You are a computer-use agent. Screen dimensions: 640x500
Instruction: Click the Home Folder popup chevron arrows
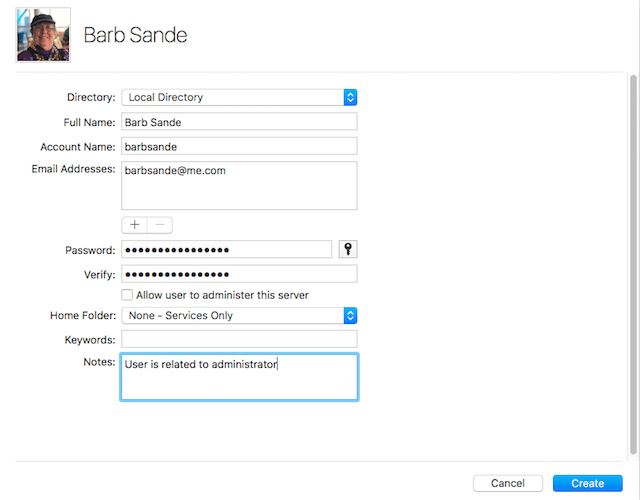350,316
